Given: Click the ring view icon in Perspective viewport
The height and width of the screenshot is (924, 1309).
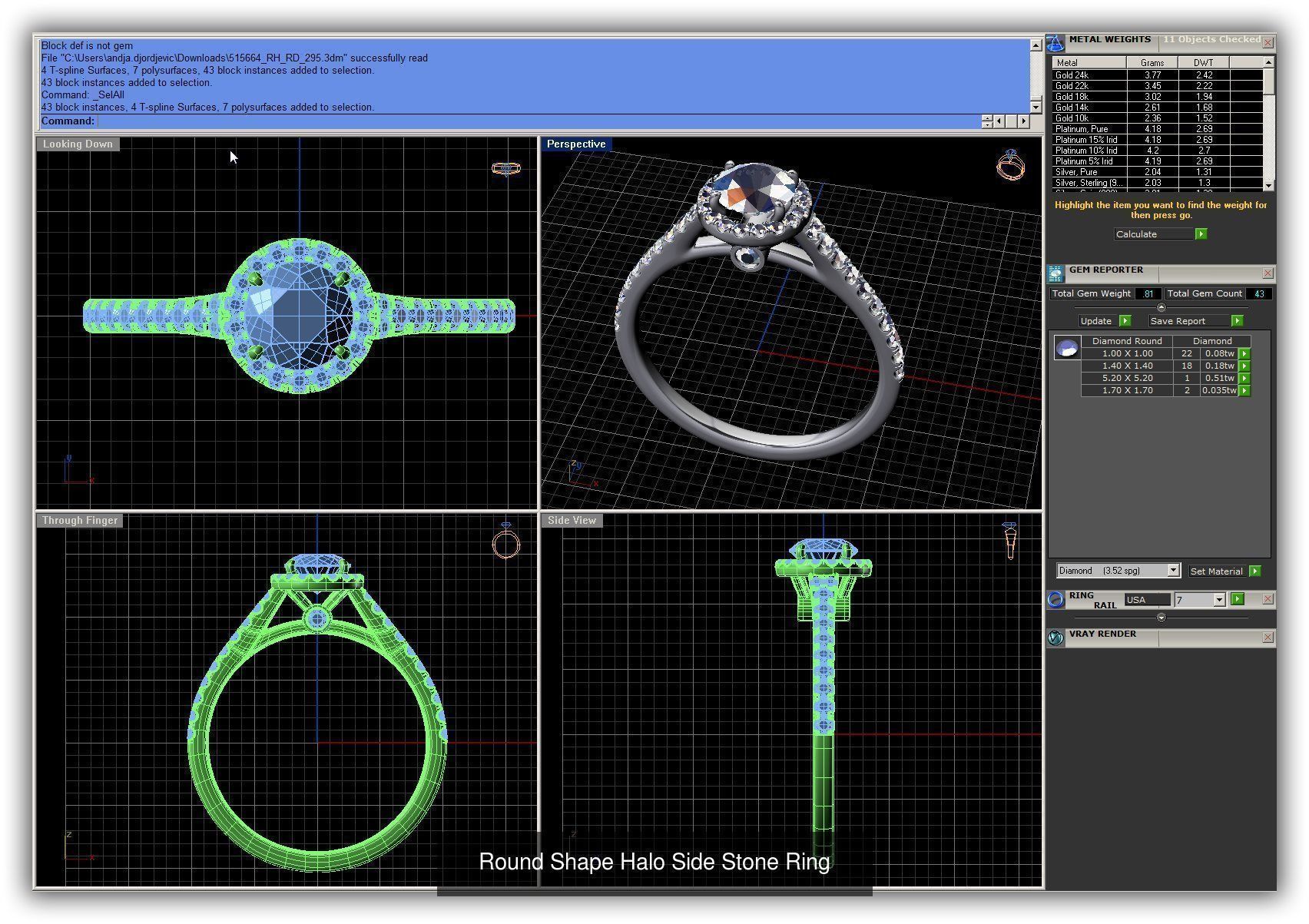Looking at the screenshot, I should pyautogui.click(x=1010, y=164).
